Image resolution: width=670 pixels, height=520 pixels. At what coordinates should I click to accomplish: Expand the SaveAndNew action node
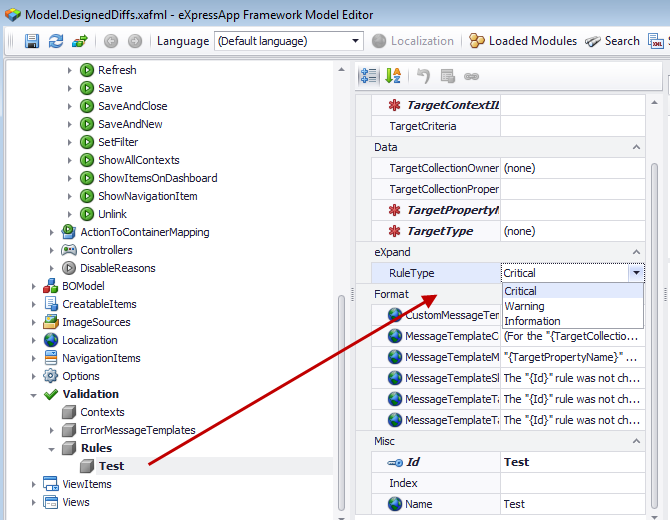(70, 124)
